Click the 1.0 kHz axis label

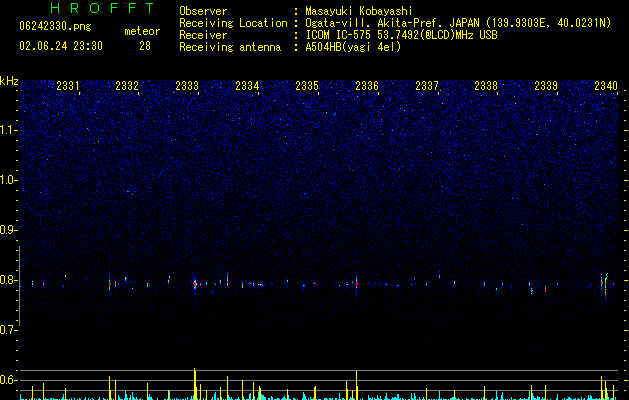pyautogui.click(x=9, y=180)
